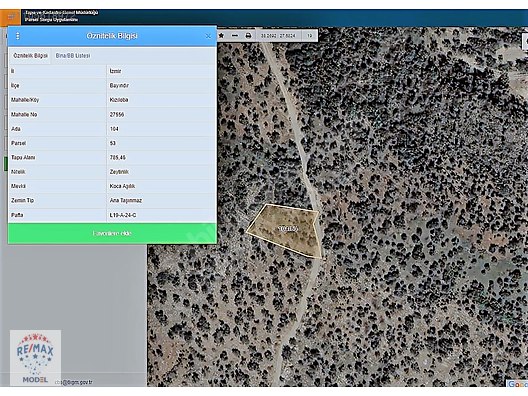
Task: Click the minus measure icon in map toolbar
Action: click(235, 35)
